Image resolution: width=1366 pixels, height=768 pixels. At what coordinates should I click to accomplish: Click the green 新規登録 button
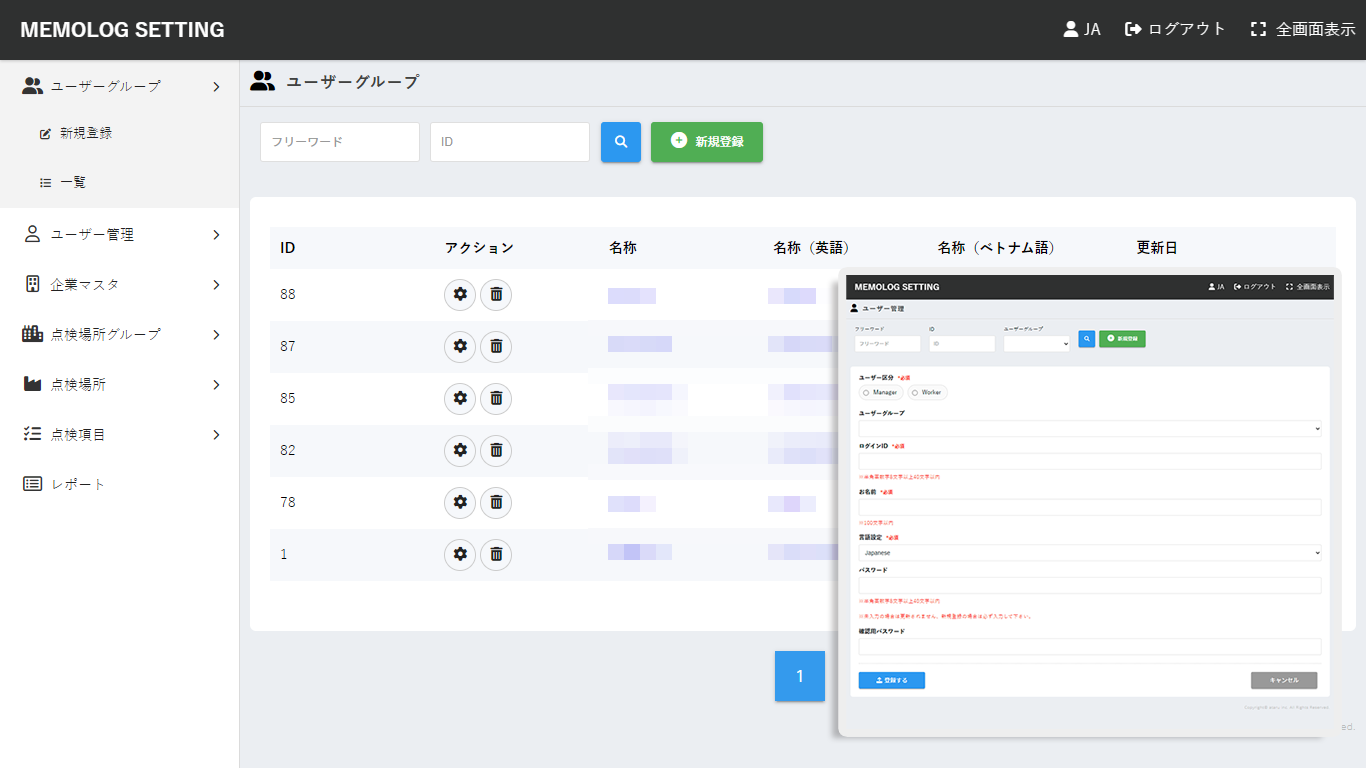tap(707, 142)
